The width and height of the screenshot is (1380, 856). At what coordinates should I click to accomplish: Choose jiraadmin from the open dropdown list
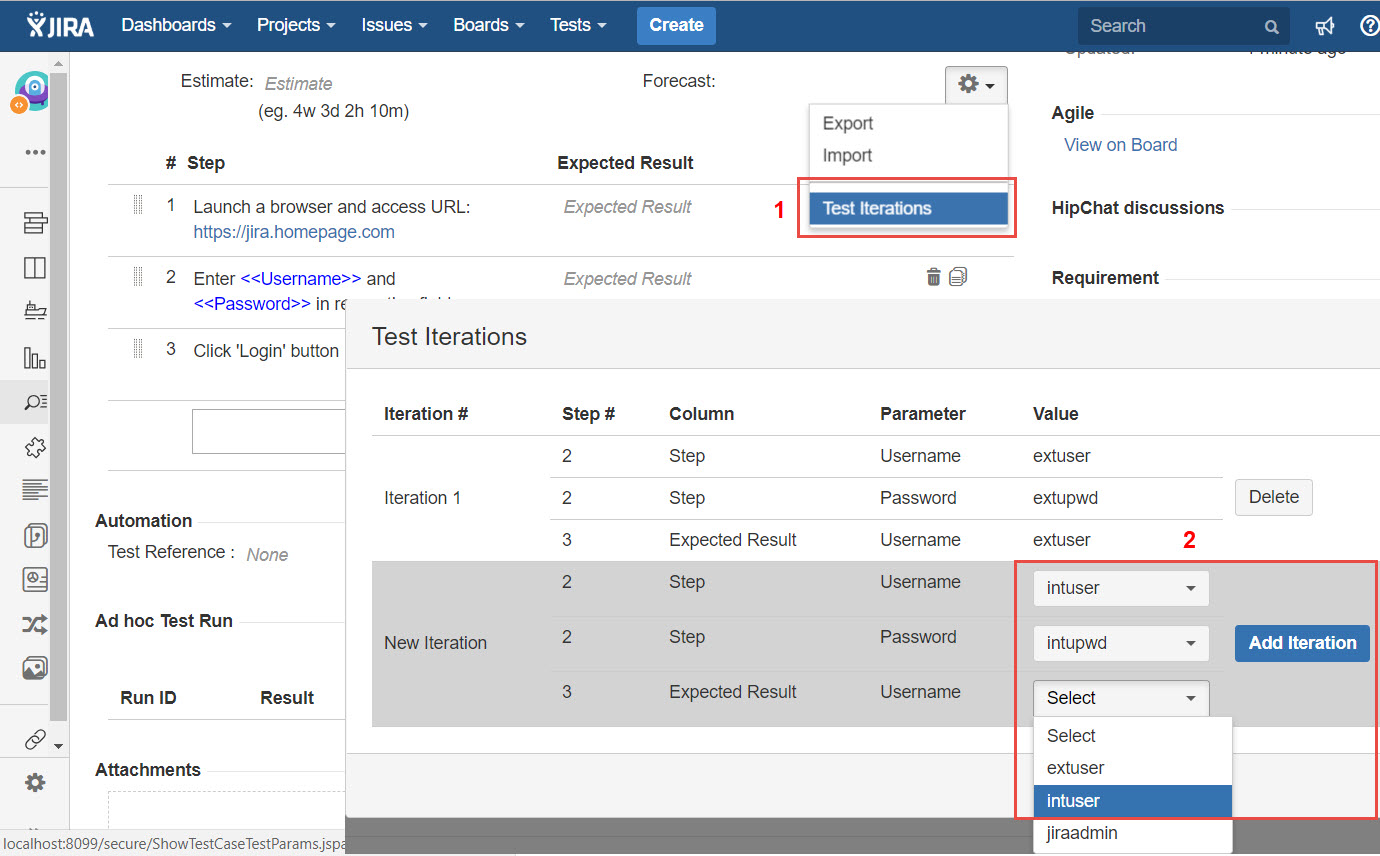[x=1082, y=833]
